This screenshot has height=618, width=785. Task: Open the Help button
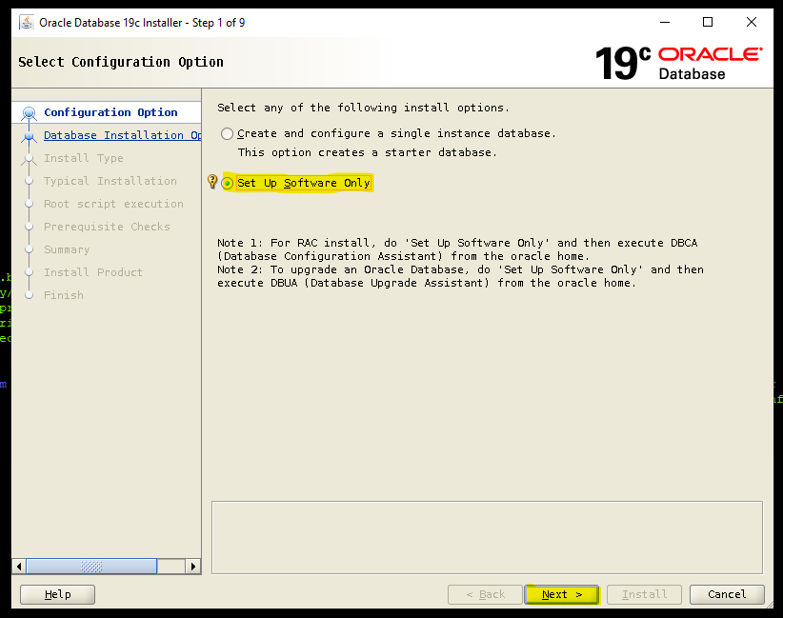pyautogui.click(x=58, y=594)
